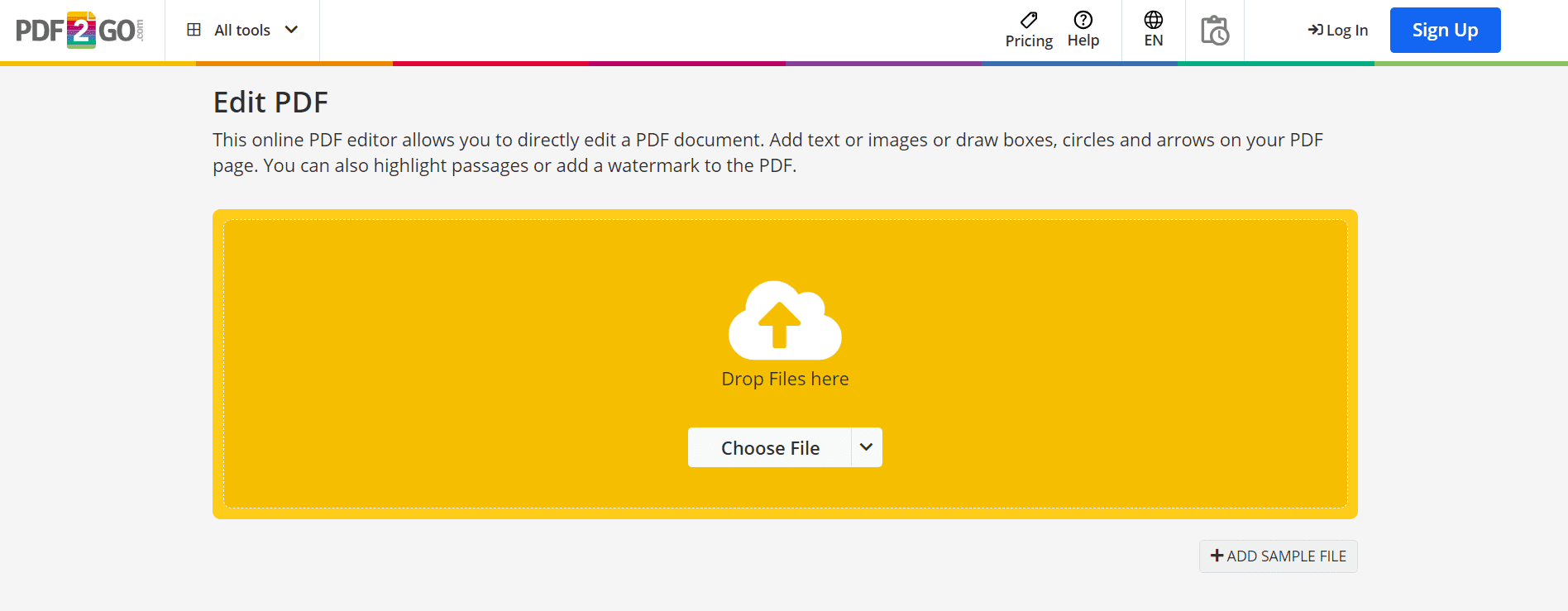Click the Edit PDF heading
This screenshot has height=611, width=1568.
(x=270, y=103)
